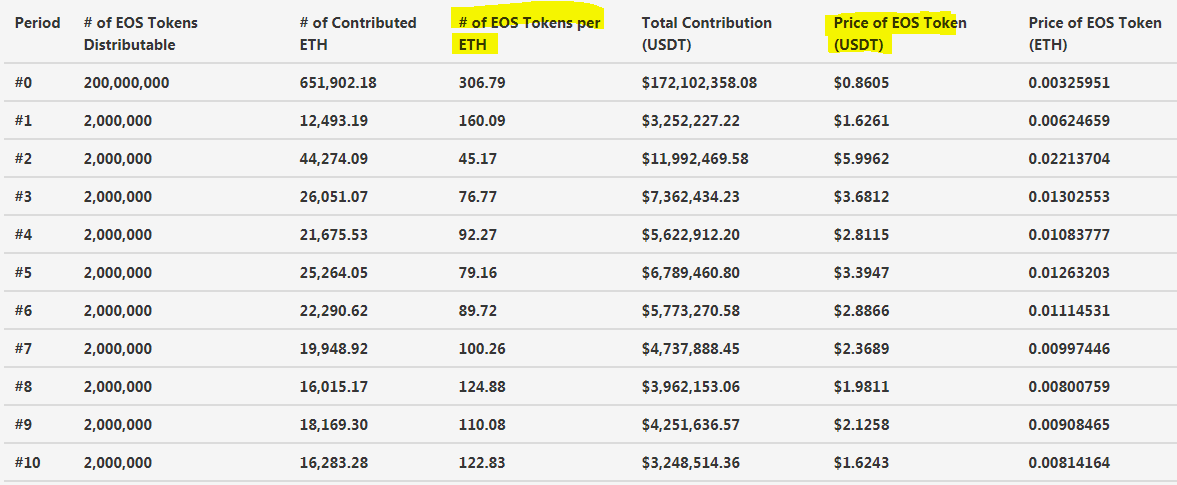The height and width of the screenshot is (485, 1177).
Task: Click the 'Price of EOS Token (ETH)' header
Action: coord(1094,33)
